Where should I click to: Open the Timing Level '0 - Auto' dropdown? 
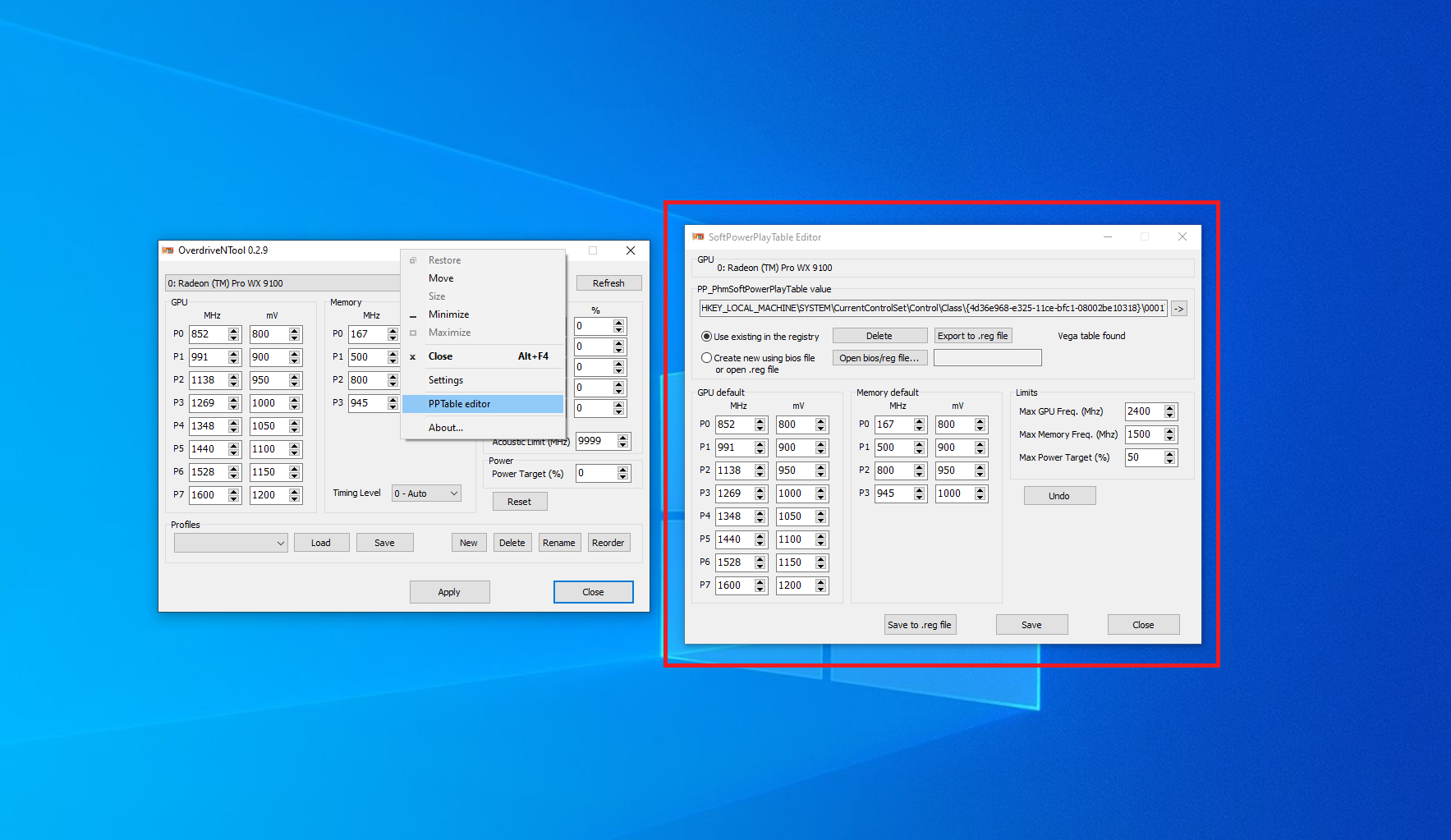(426, 493)
